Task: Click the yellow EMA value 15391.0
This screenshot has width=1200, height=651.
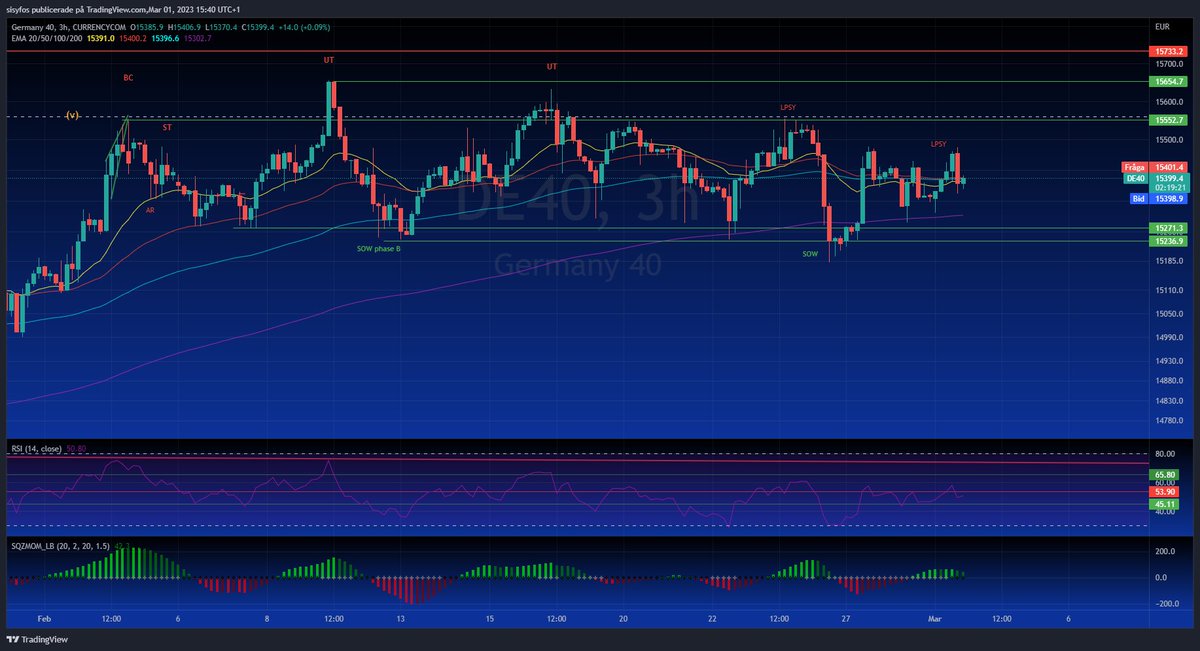Action: tap(101, 38)
